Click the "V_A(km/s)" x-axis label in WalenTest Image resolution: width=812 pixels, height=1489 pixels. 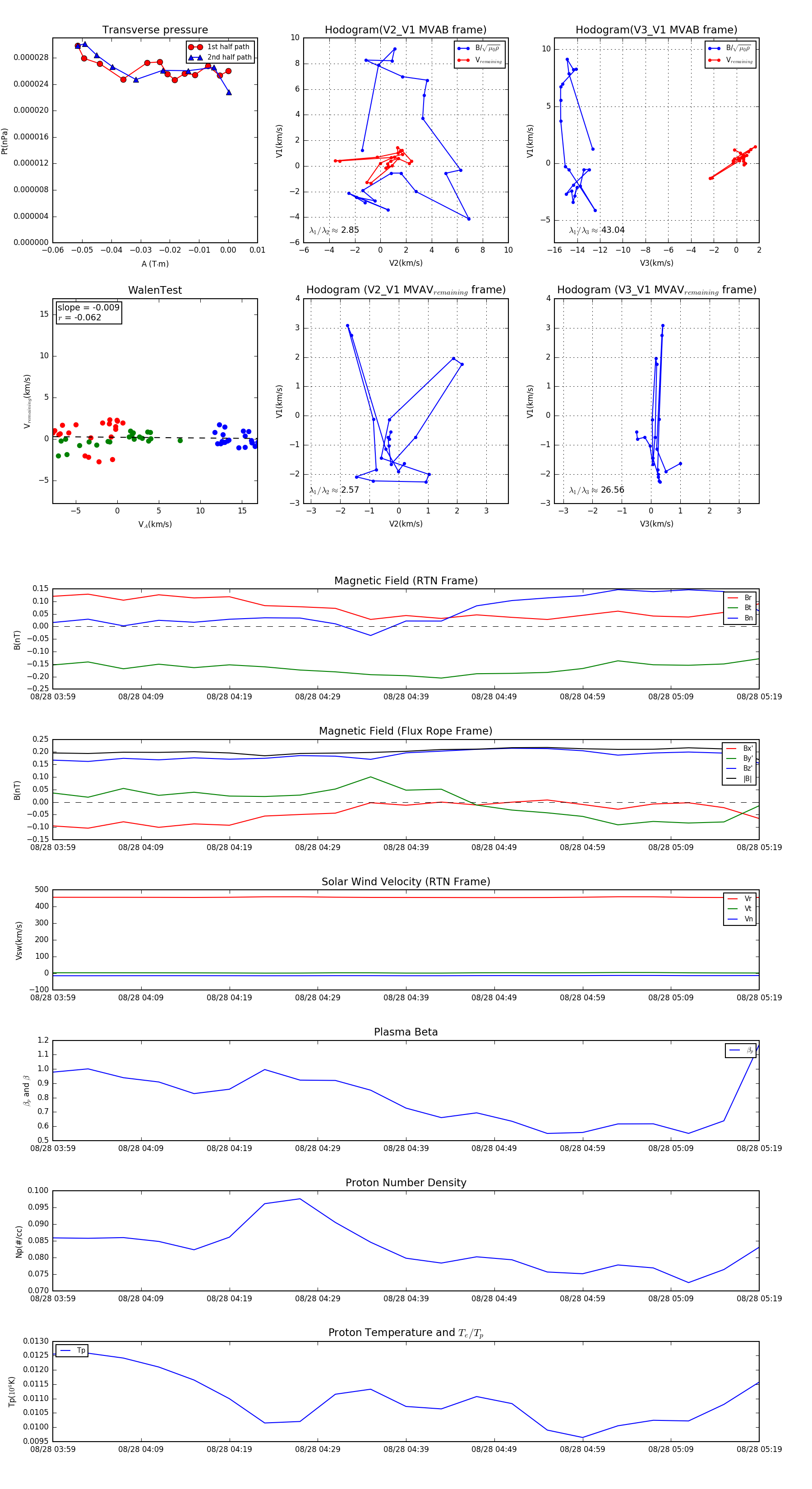pyautogui.click(x=155, y=524)
